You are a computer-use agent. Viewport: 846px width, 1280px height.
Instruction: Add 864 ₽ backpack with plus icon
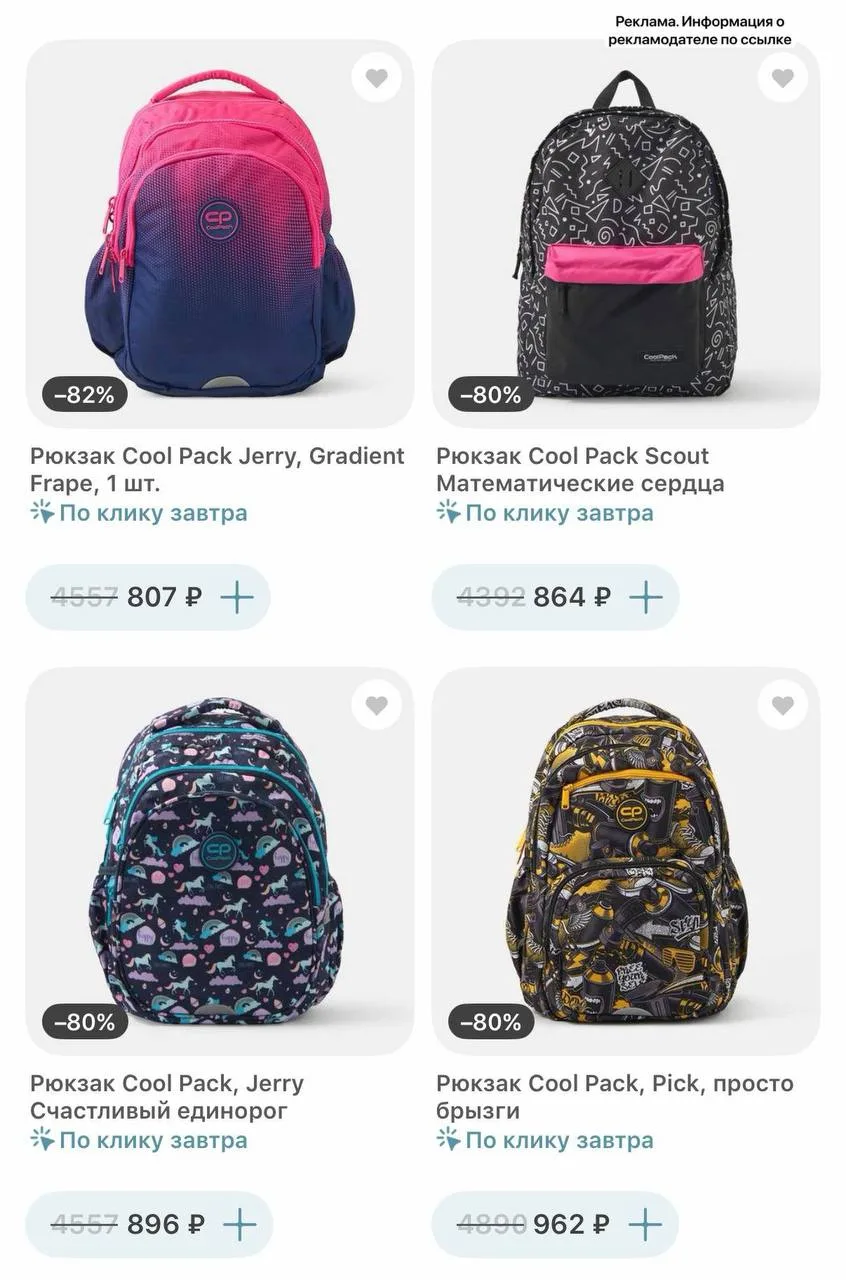646,597
